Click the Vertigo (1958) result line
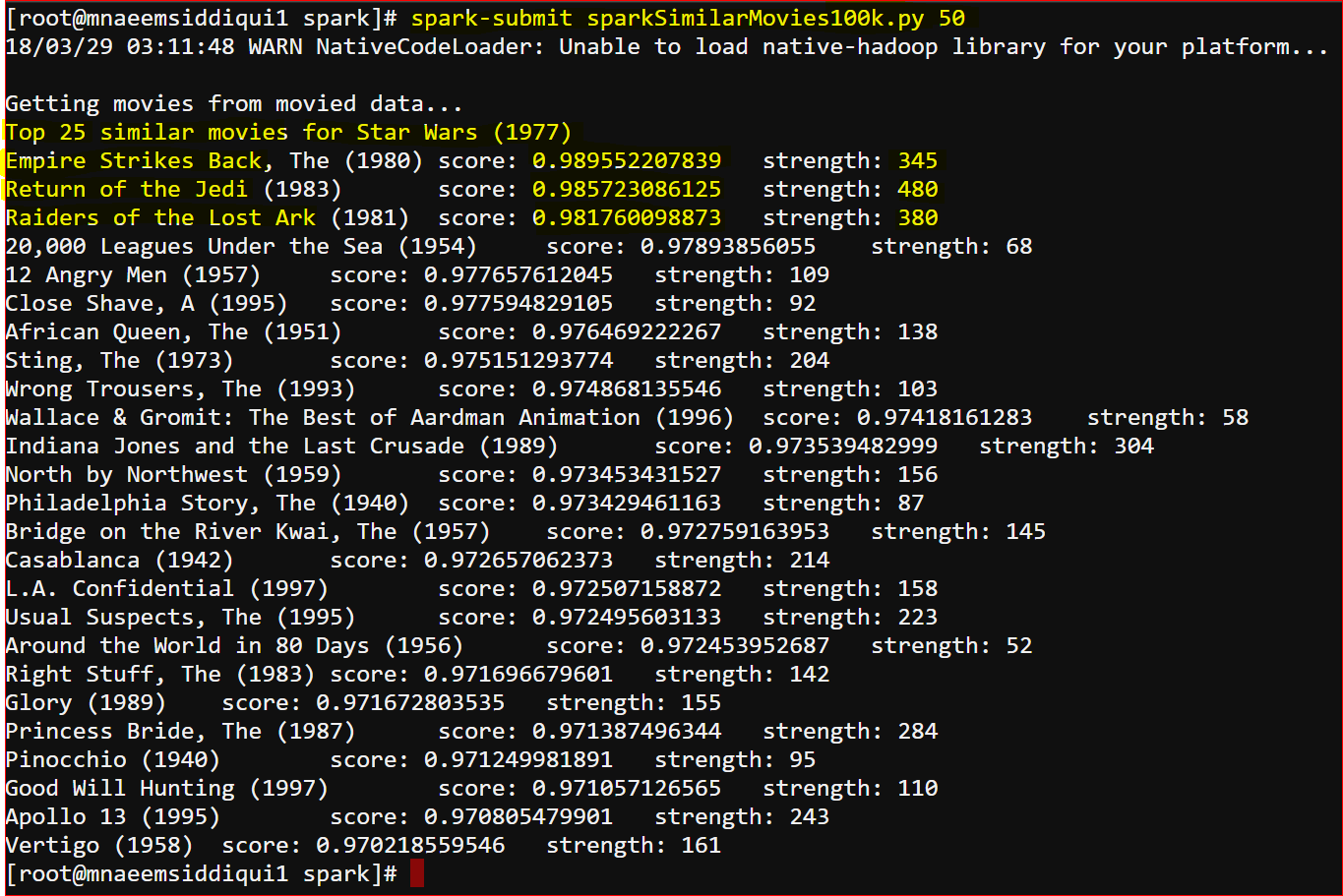Screen dimensions: 1343x896 click(x=363, y=845)
